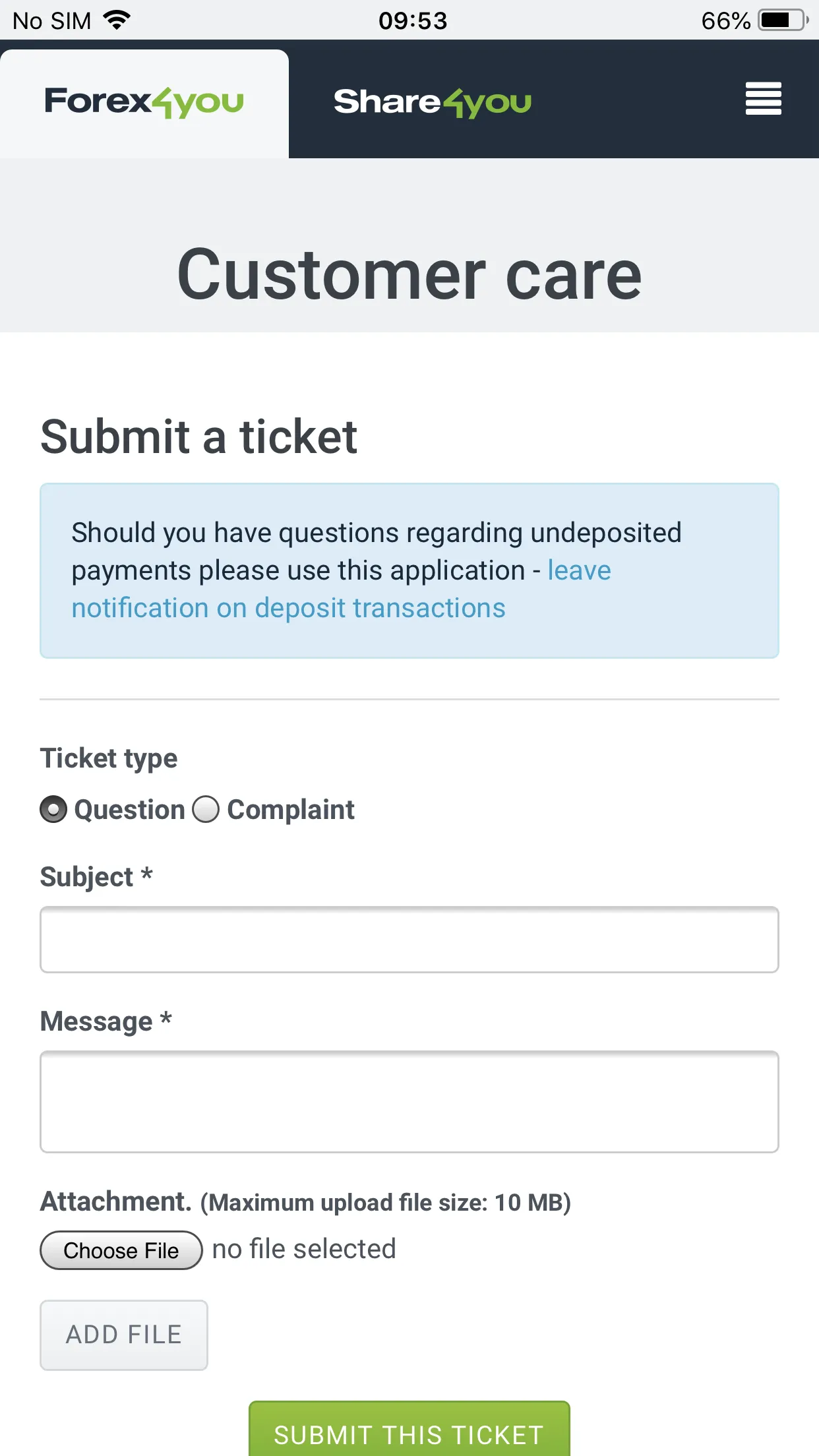Click the Question label text
Screen dimensions: 819x1456
(129, 810)
